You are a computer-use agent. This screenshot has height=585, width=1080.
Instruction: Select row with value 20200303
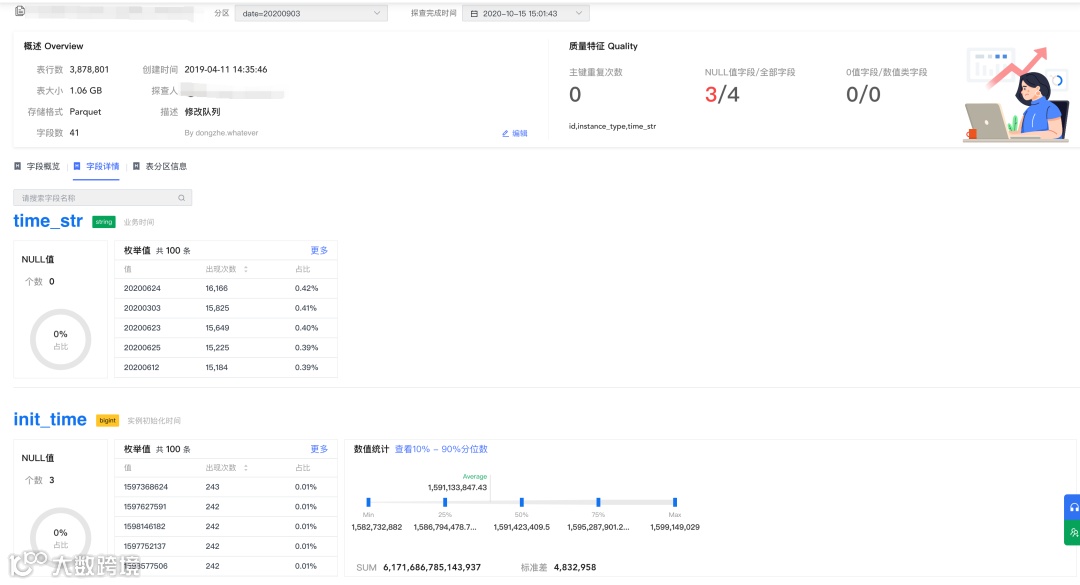click(226, 308)
